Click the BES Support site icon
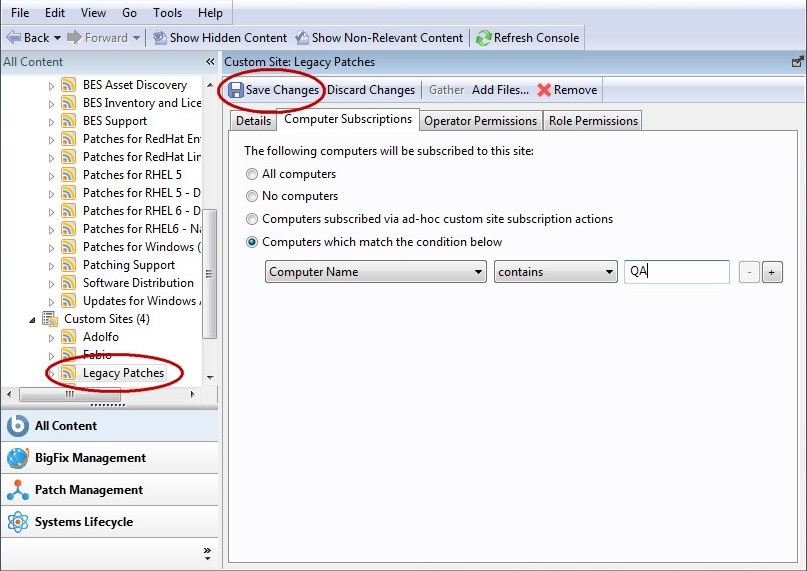This screenshot has height=571, width=807. click(68, 120)
